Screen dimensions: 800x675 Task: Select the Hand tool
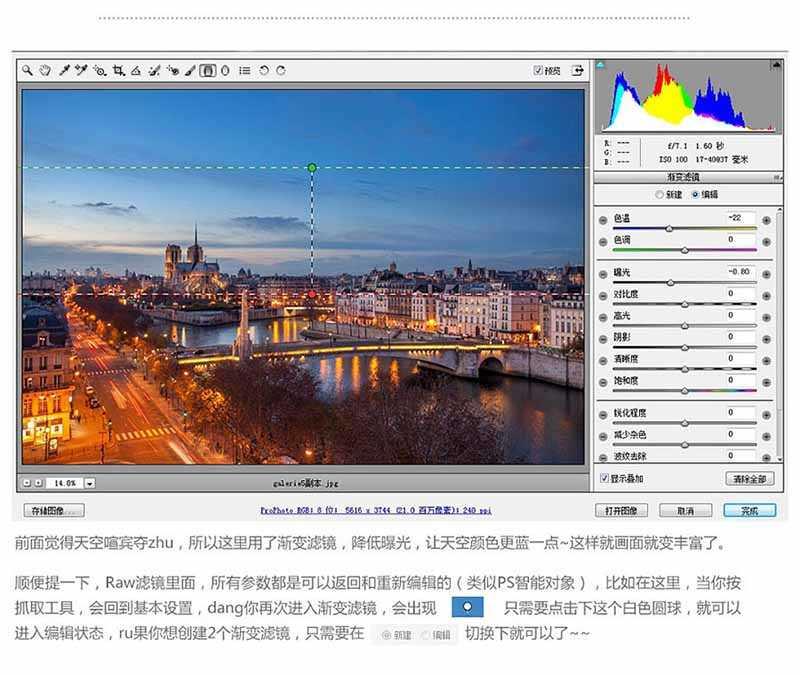click(45, 71)
